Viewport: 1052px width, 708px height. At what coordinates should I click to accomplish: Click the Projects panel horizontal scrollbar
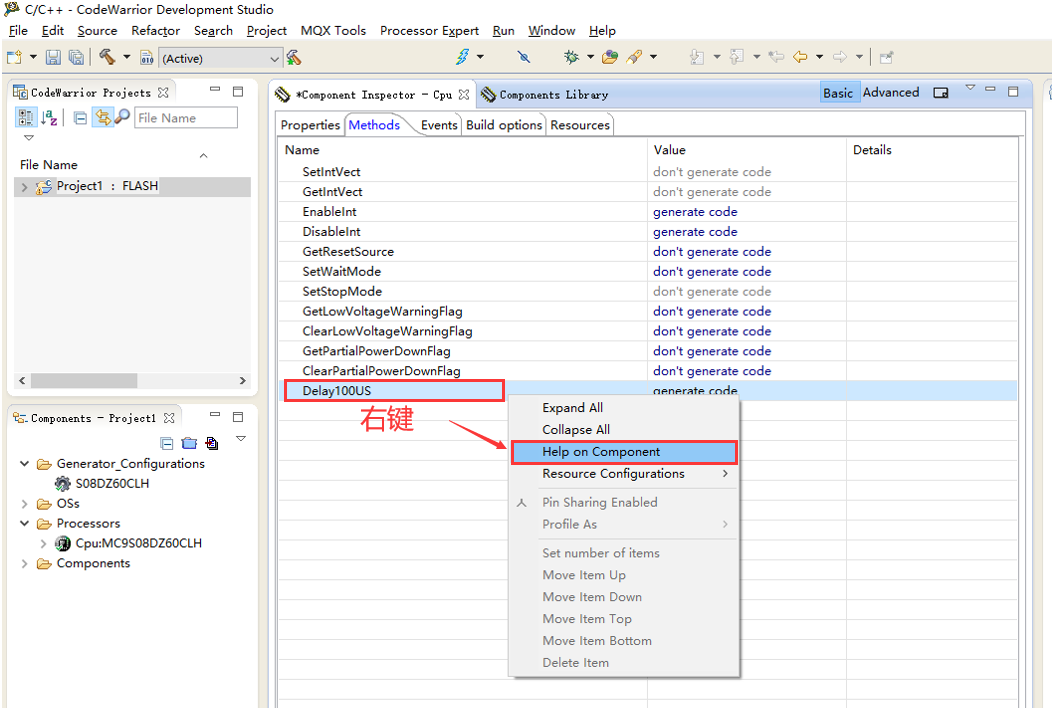pyautogui.click(x=84, y=381)
